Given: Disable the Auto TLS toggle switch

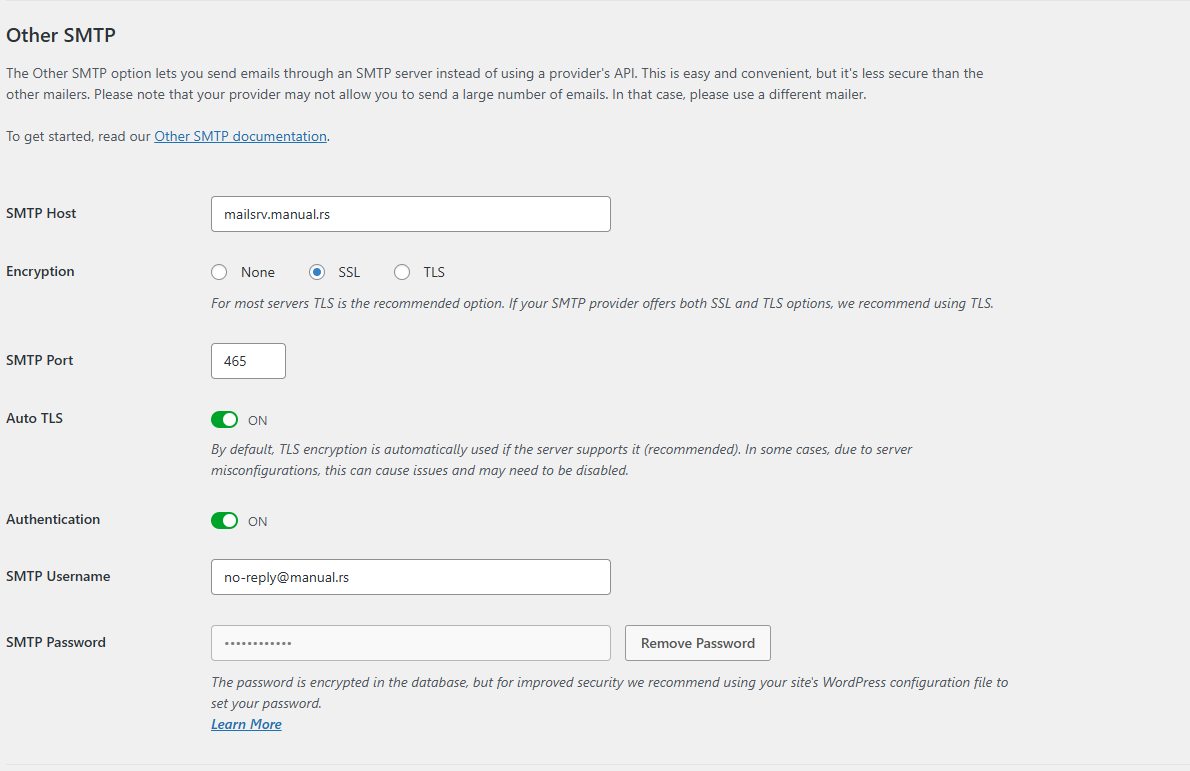Looking at the screenshot, I should click(225, 420).
